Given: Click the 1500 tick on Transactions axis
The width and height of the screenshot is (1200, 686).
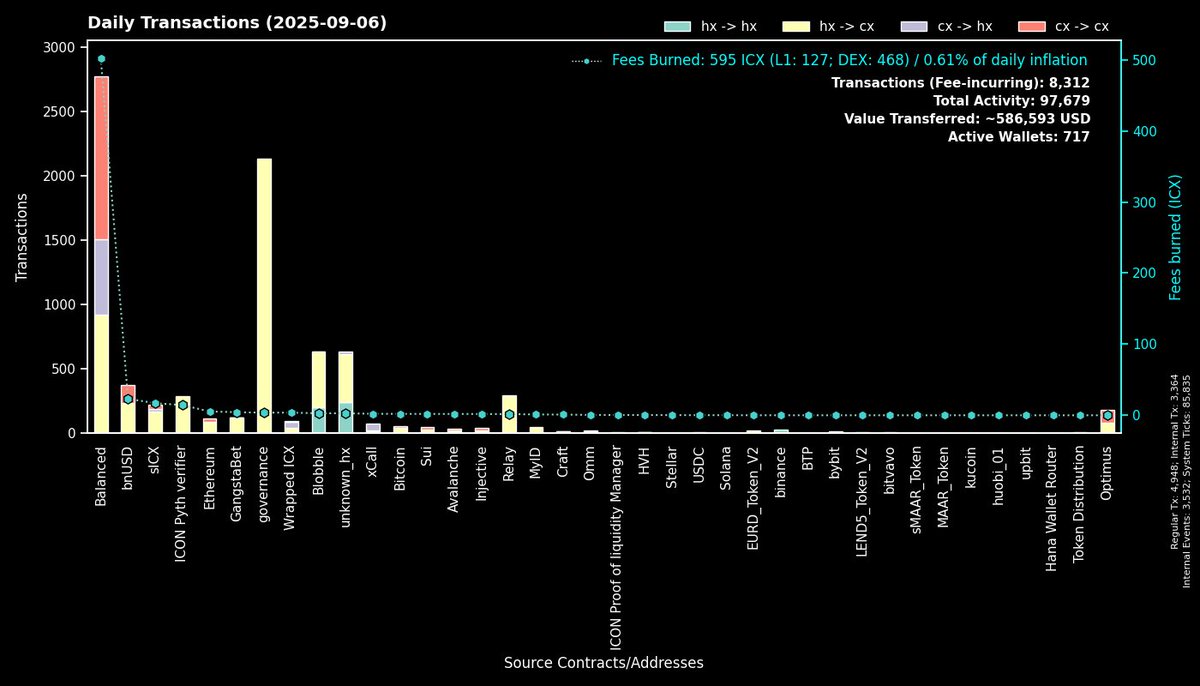Looking at the screenshot, I should click(x=58, y=240).
